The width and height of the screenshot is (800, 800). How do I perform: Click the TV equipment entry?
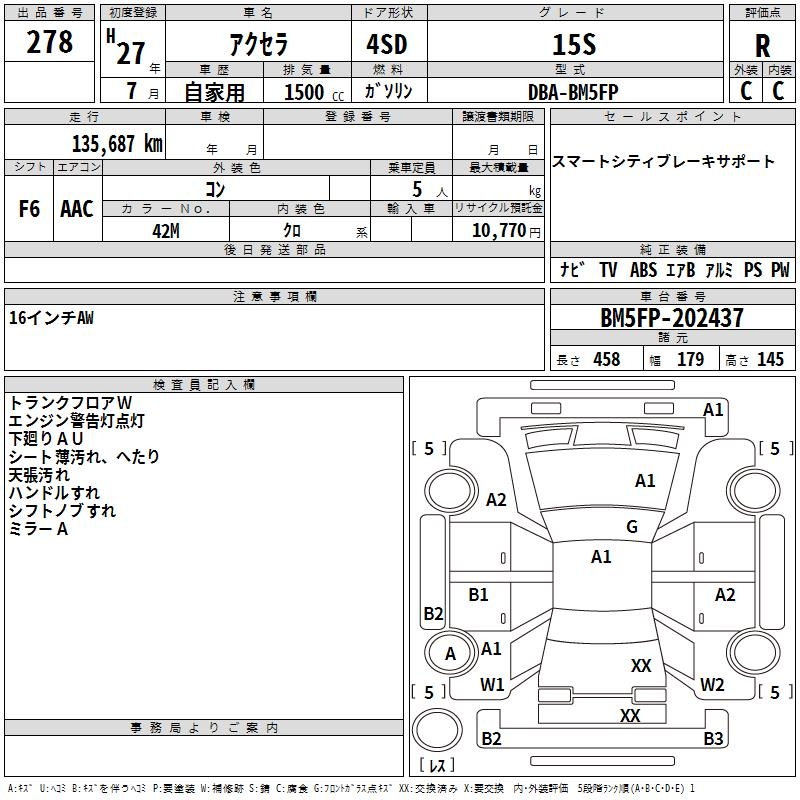(608, 269)
